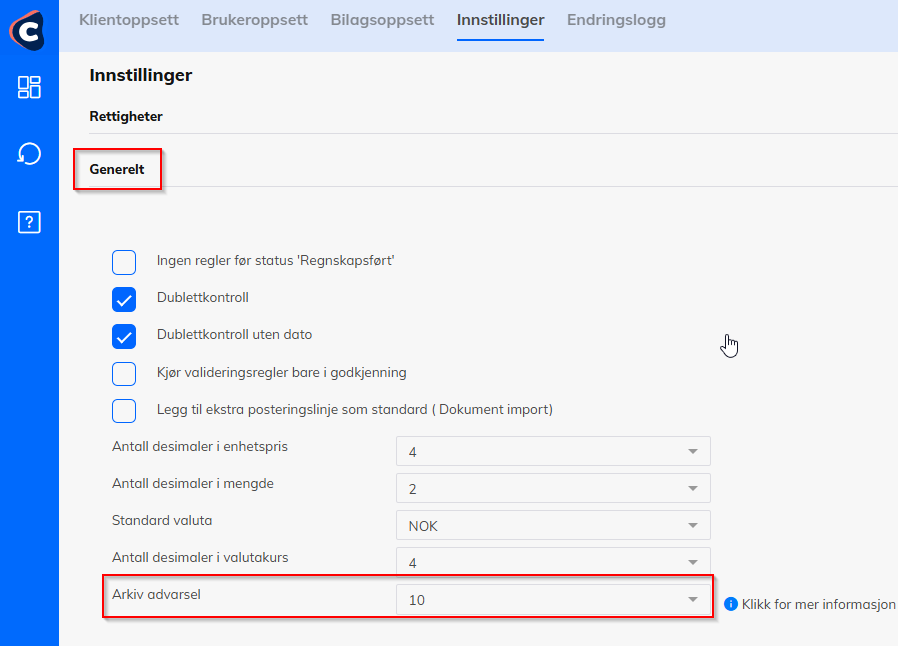The height and width of the screenshot is (646, 898).
Task: Disable Dublettkontroll uten dato checkbox
Action: click(124, 336)
